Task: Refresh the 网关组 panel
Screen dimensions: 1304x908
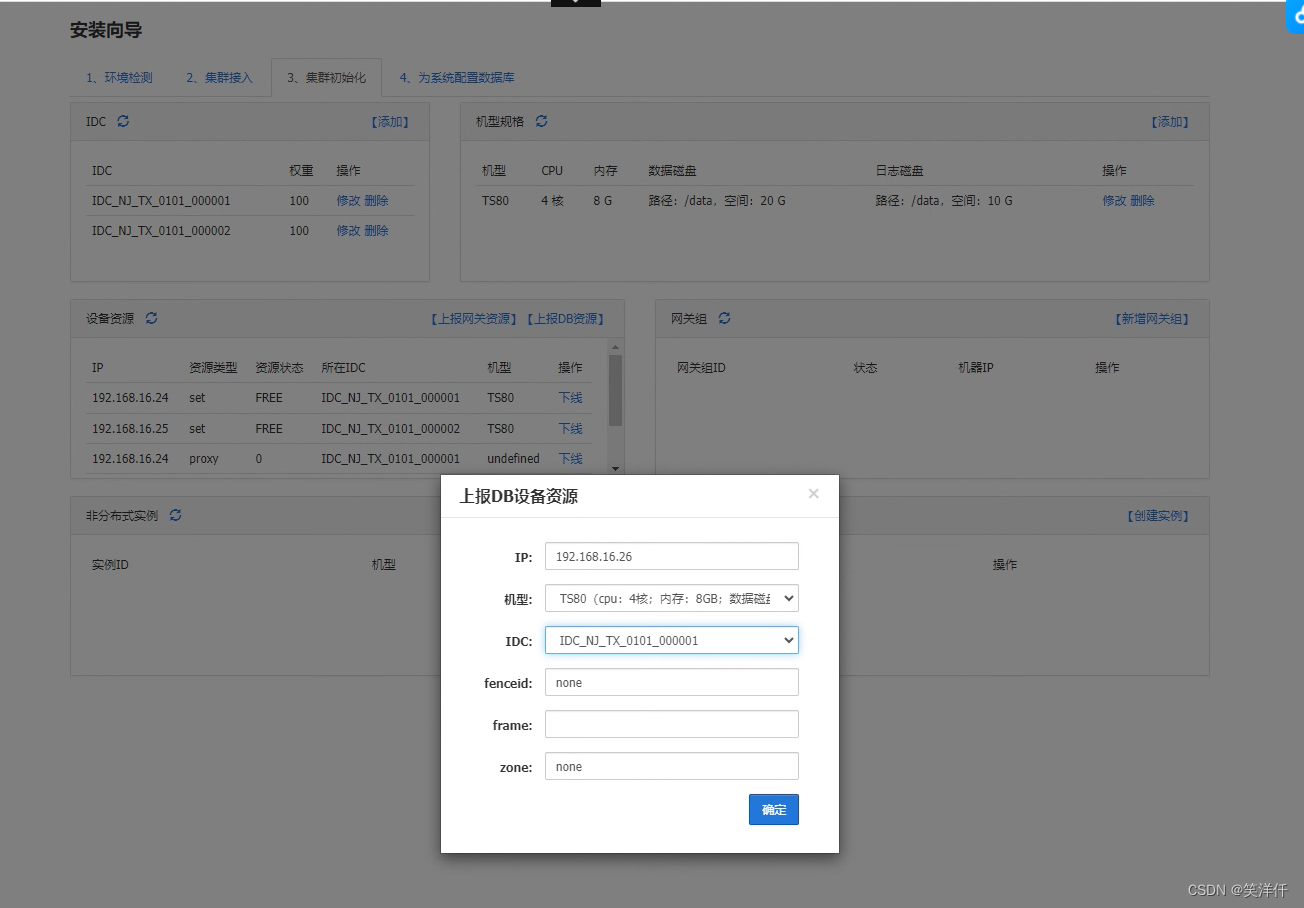Action: 725,318
